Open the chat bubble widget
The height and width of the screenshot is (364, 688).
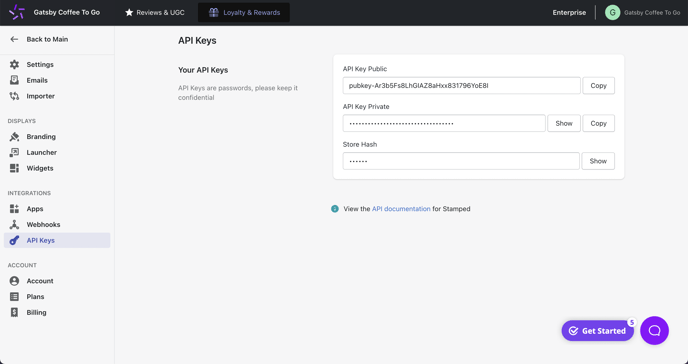(654, 330)
